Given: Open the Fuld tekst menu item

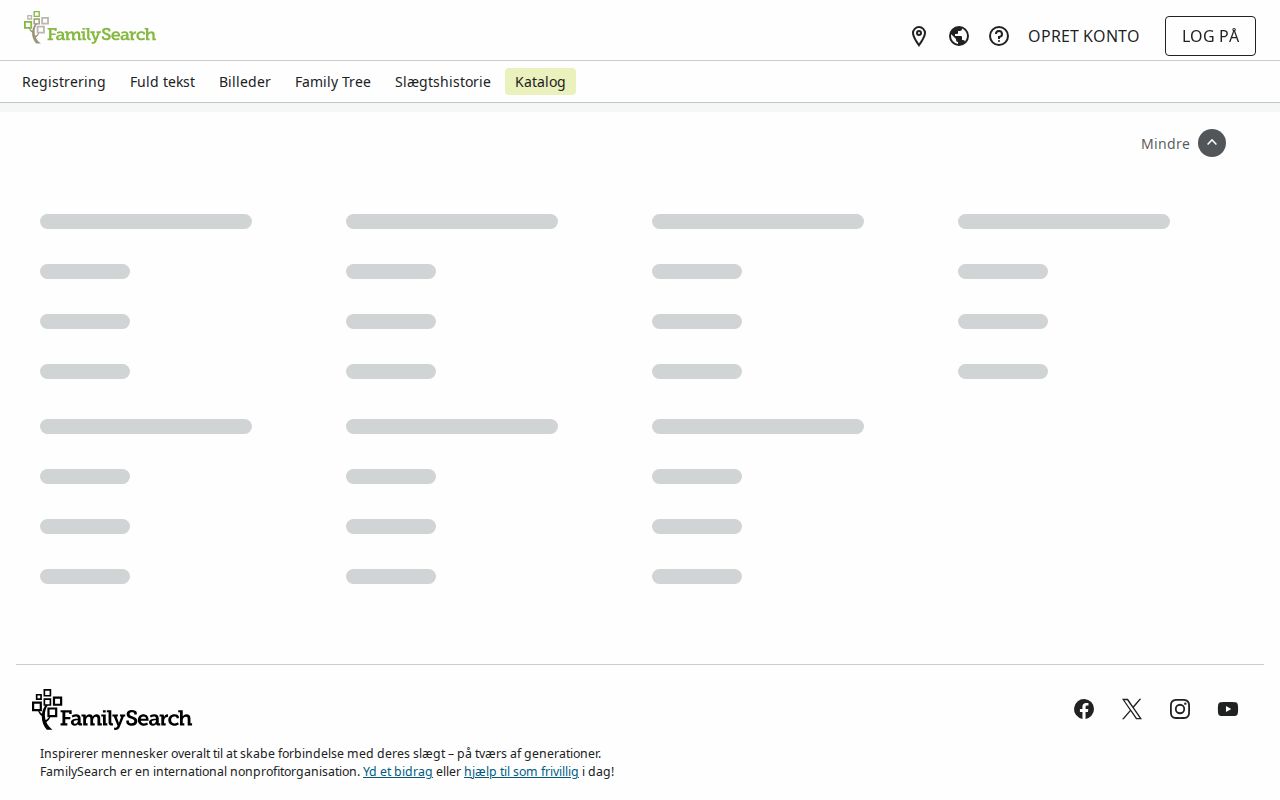Looking at the screenshot, I should pos(162,82).
